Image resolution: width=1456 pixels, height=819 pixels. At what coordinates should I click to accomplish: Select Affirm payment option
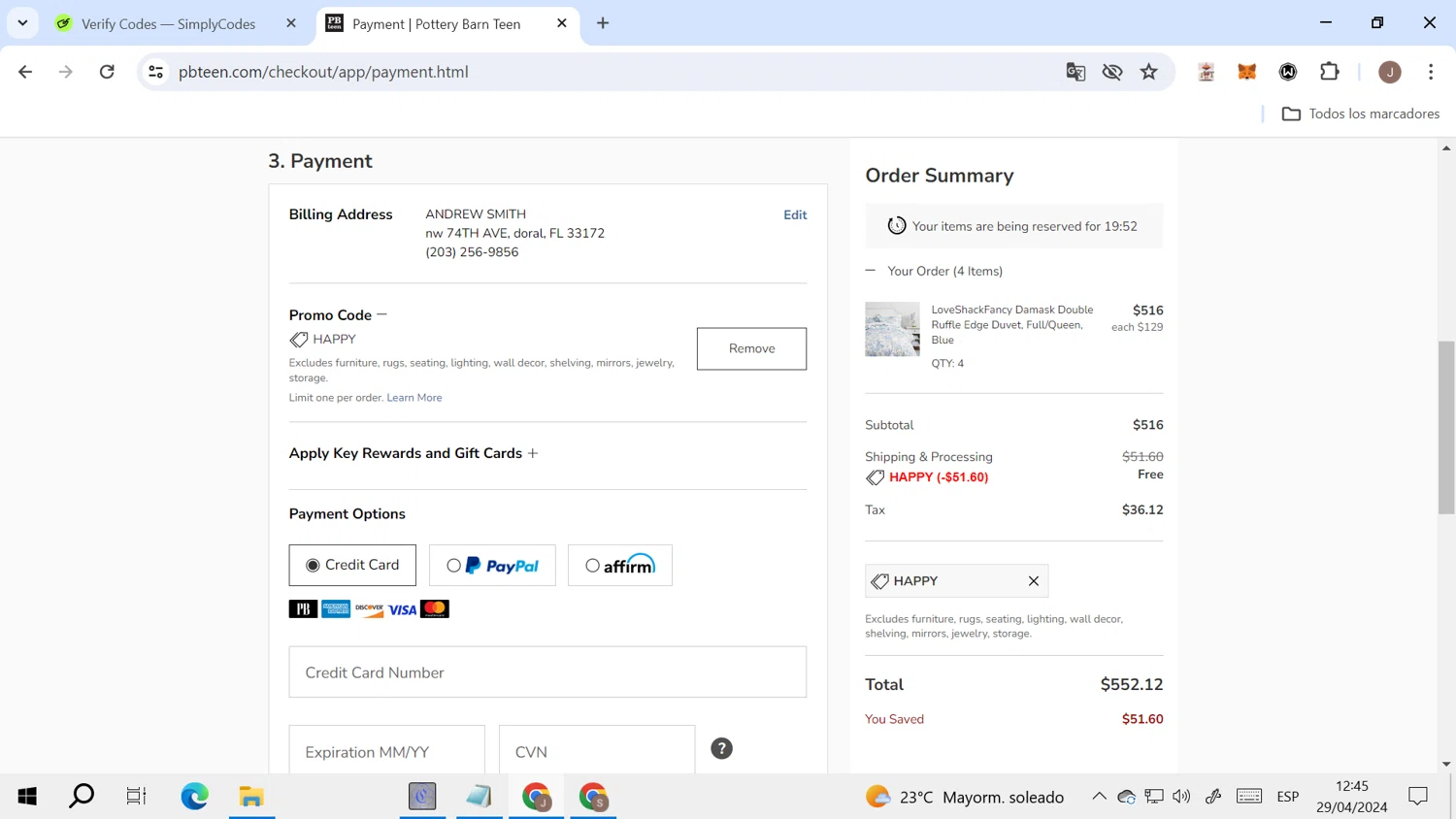click(620, 566)
